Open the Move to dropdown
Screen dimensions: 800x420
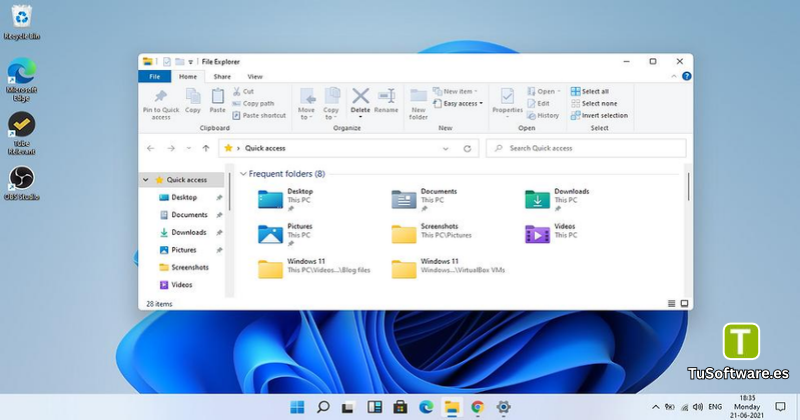(306, 104)
